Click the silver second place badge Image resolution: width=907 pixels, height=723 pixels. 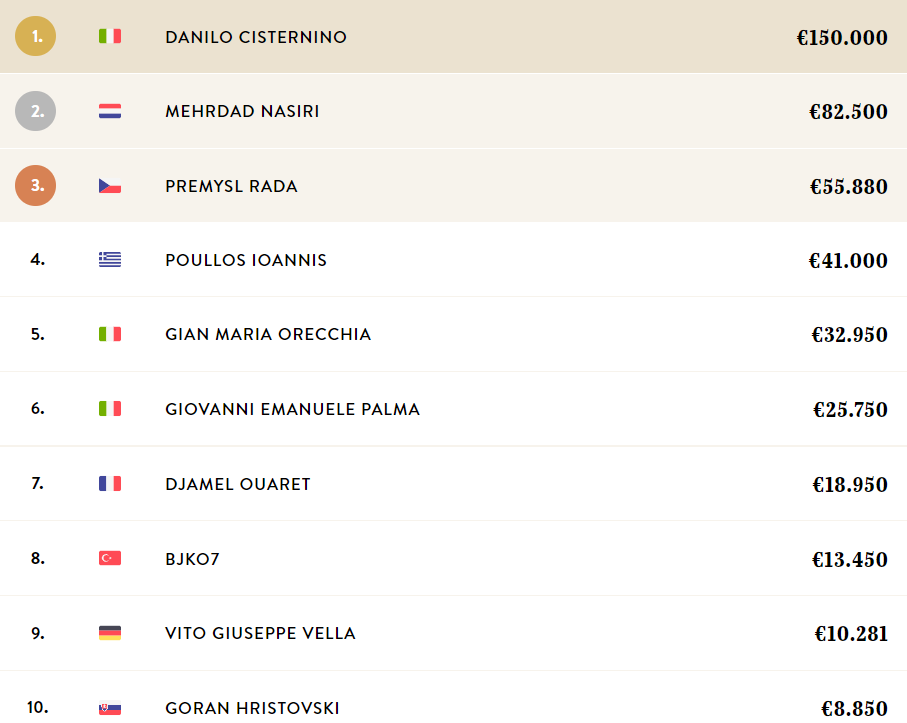pyautogui.click(x=35, y=111)
